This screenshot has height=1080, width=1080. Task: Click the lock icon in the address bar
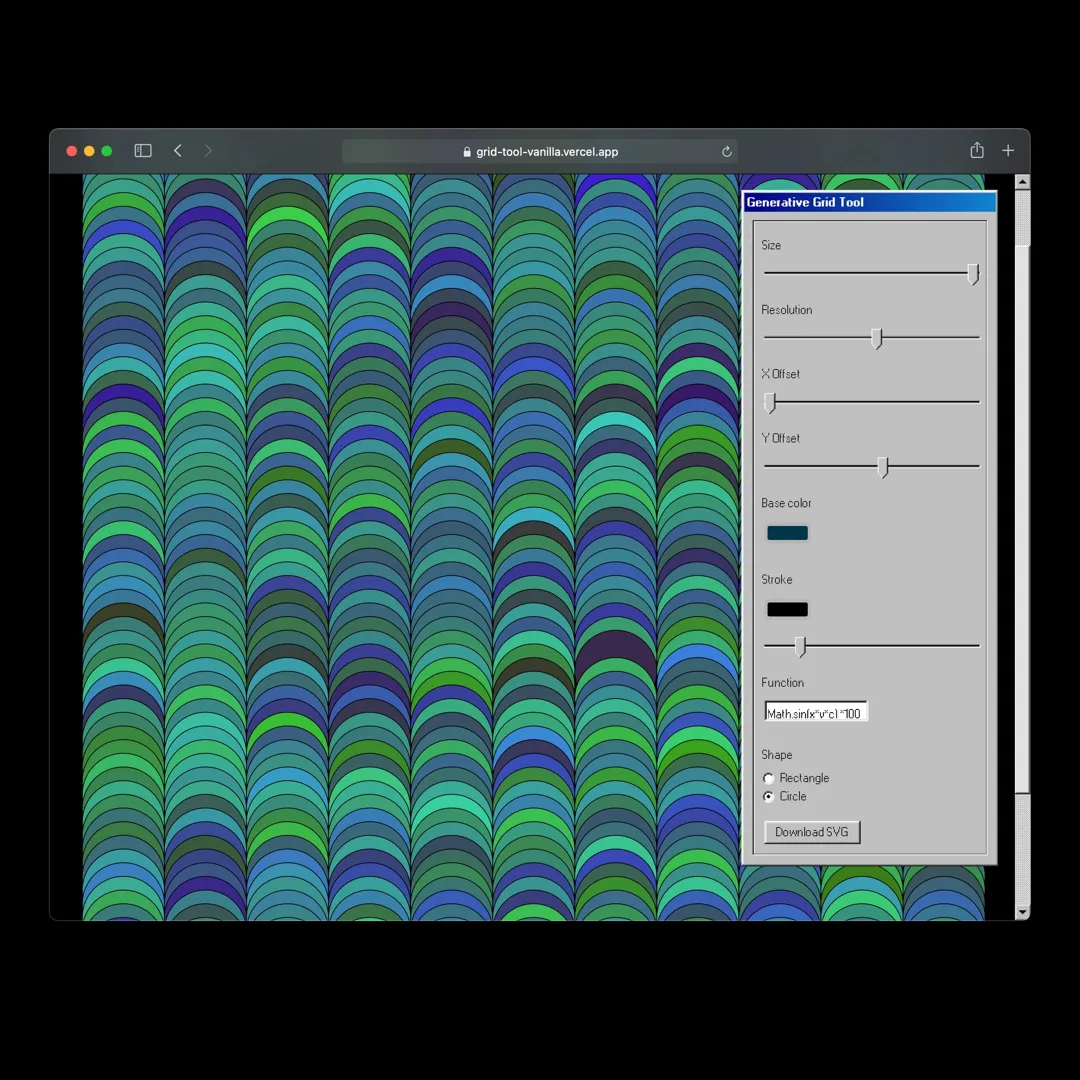(x=467, y=152)
